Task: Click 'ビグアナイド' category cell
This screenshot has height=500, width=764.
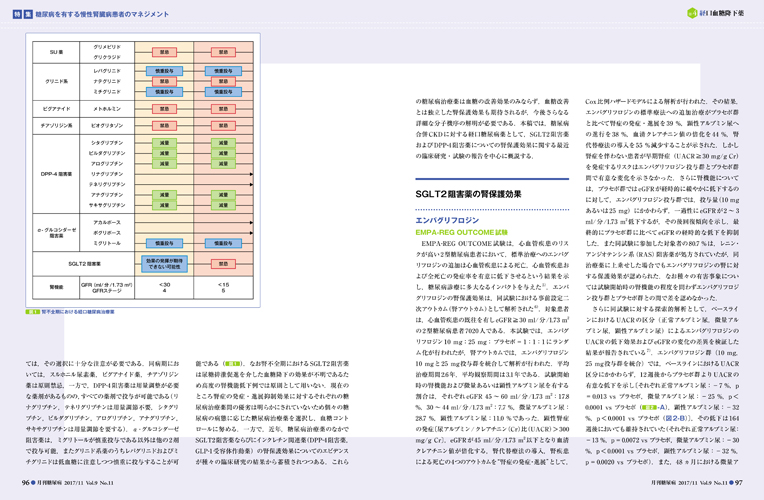Action: pyautogui.click(x=56, y=109)
